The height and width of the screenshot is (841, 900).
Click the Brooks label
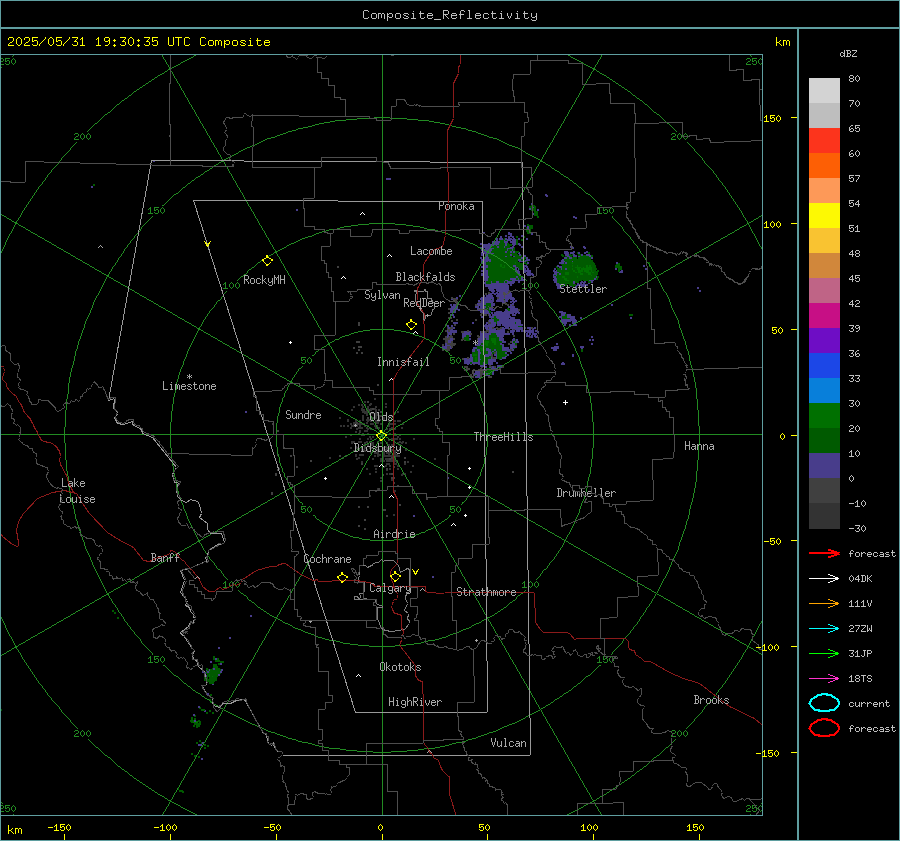[711, 700]
